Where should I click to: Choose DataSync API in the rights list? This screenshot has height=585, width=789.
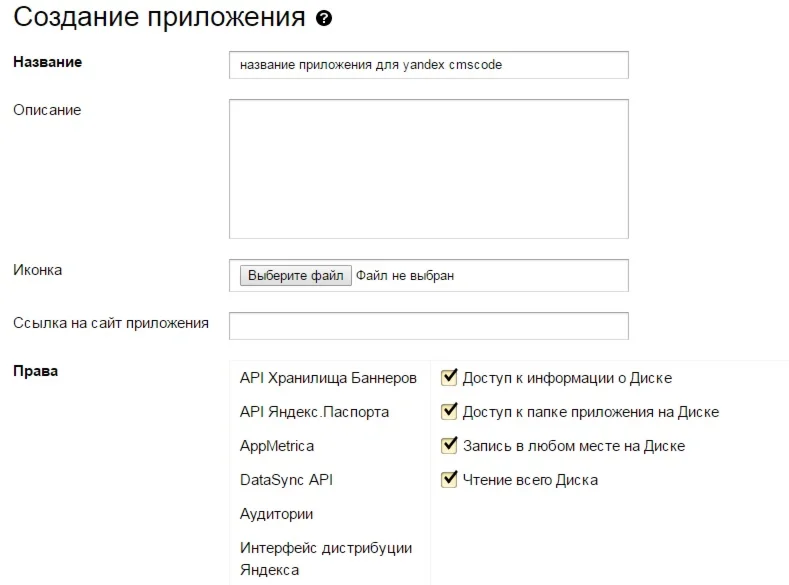pos(286,479)
